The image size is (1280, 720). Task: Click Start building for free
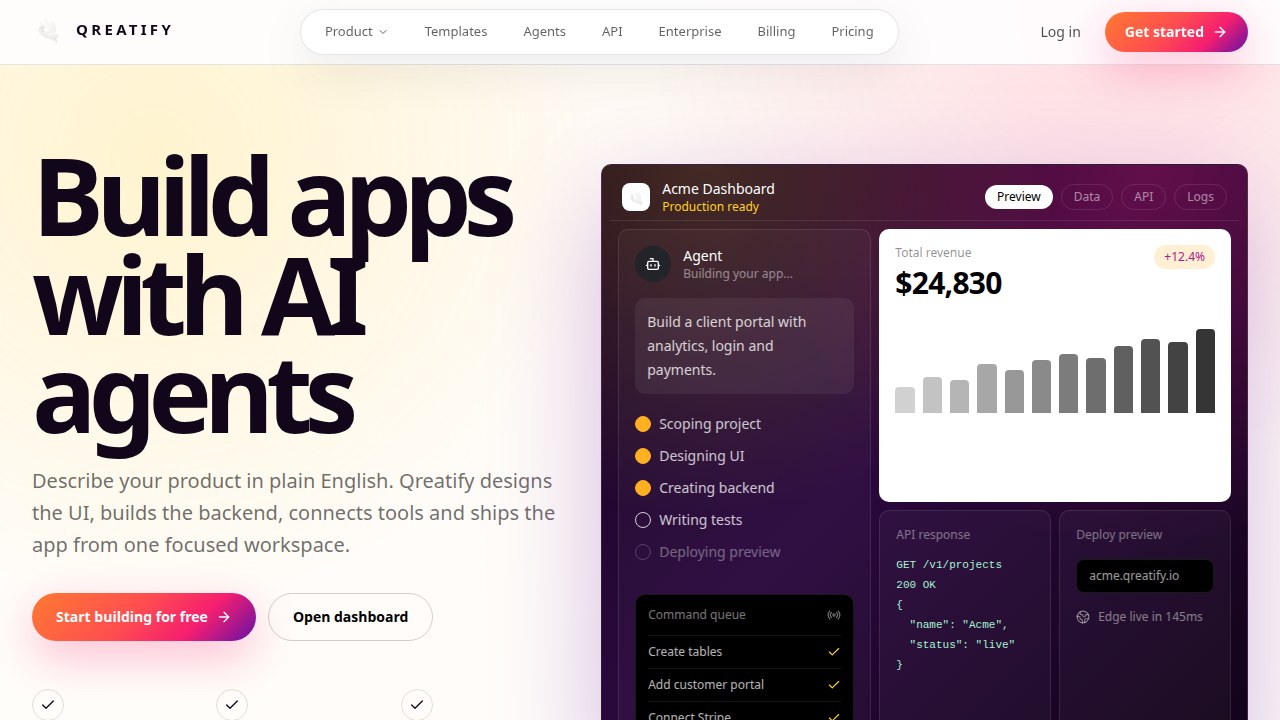point(144,617)
